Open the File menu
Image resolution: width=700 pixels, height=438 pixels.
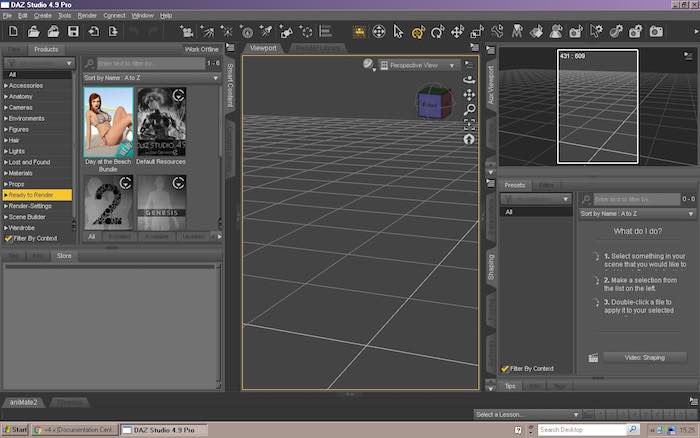click(7, 16)
